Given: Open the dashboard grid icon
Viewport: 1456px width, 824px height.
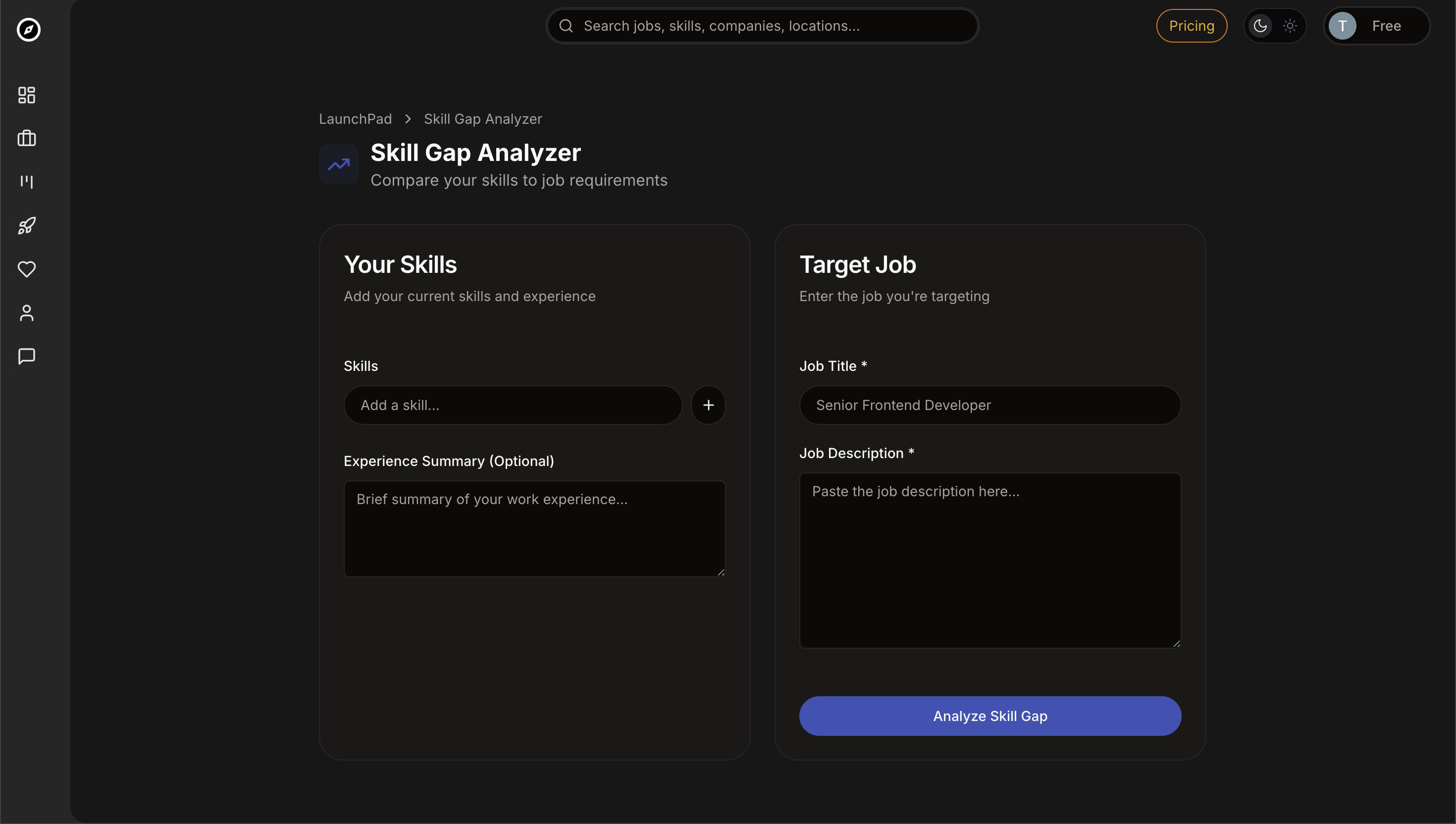Looking at the screenshot, I should pos(27,95).
